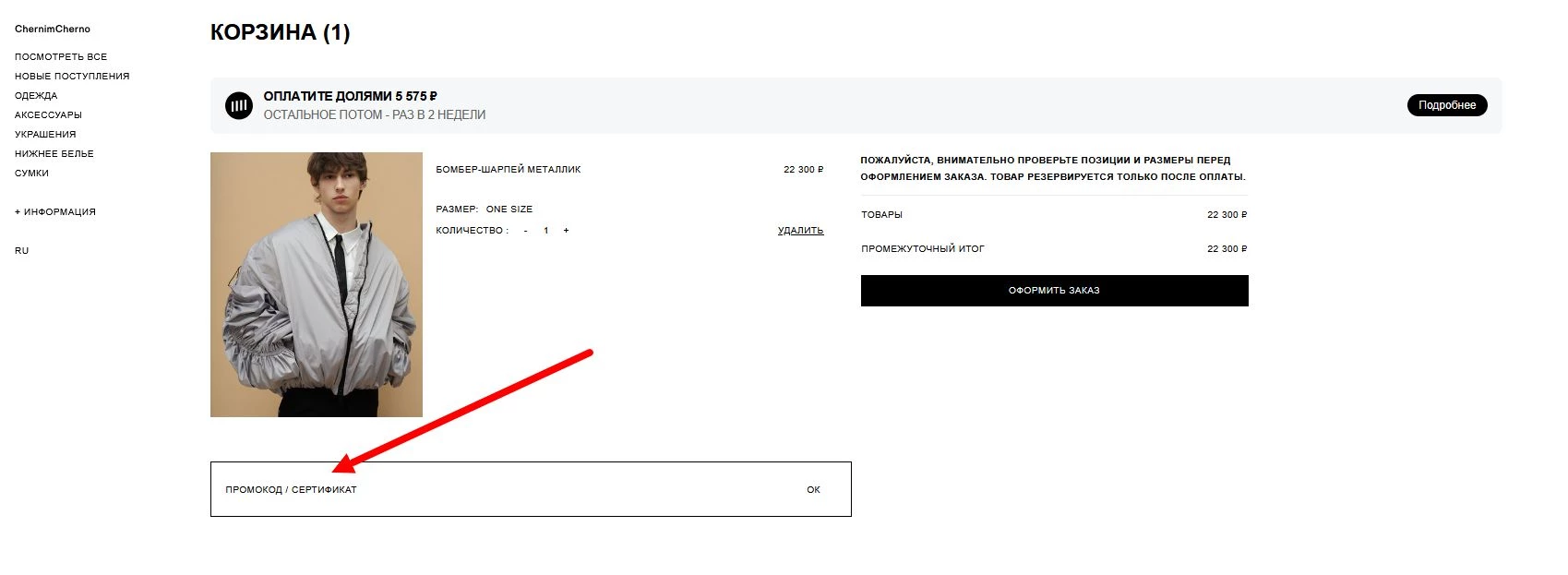Select the Украшения menu item
The height and width of the screenshot is (575, 1568).
tap(45, 135)
